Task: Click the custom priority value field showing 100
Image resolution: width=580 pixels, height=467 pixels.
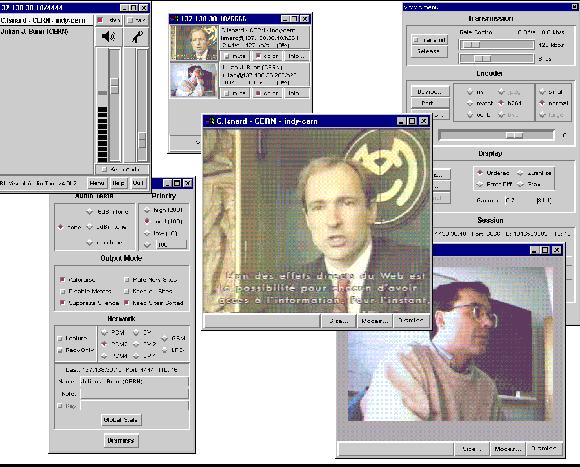Action: pos(171,244)
